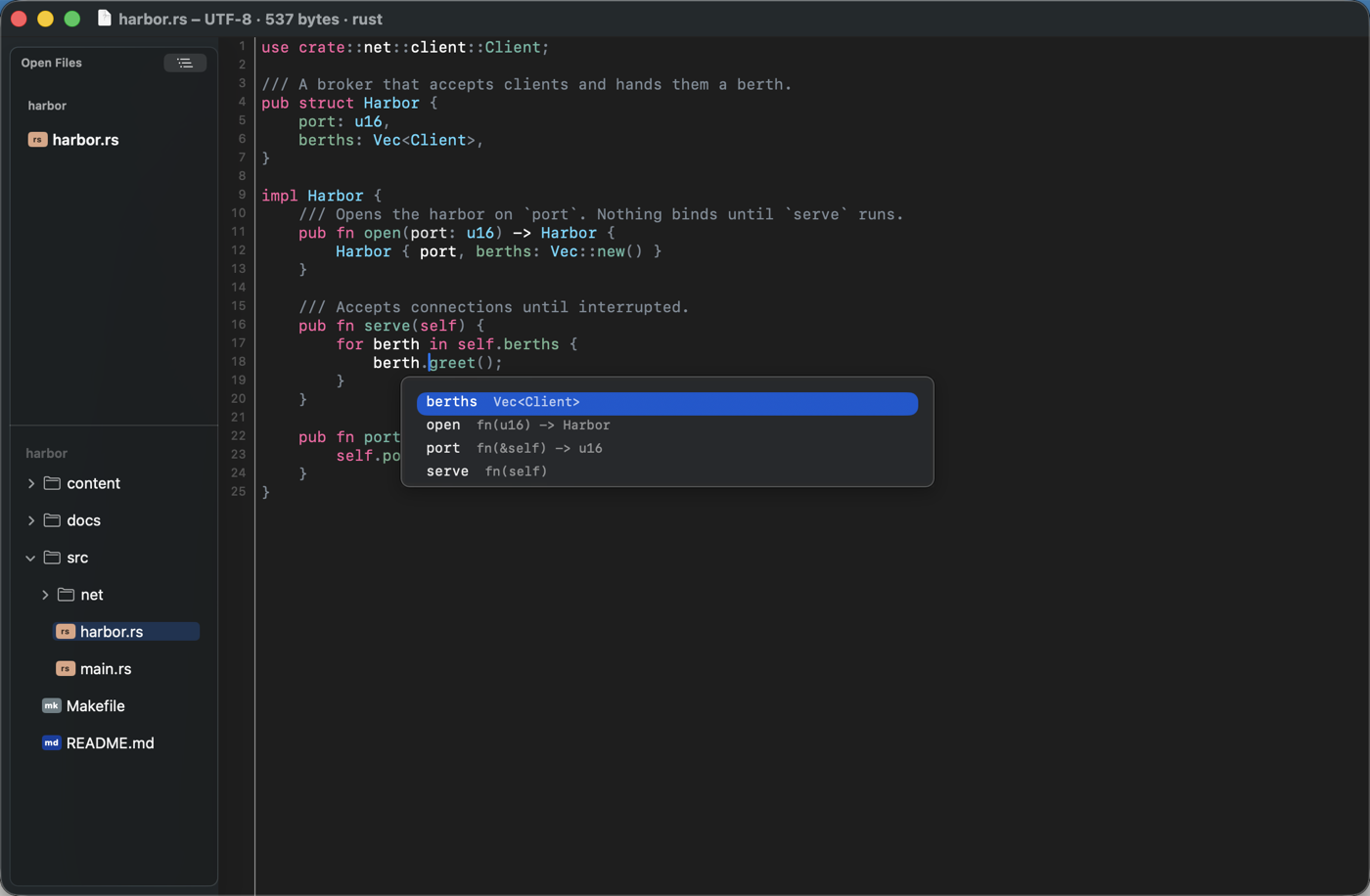Click the 'use crate::net::client::Client;' line
The image size is (1370, 896).
coord(405,47)
